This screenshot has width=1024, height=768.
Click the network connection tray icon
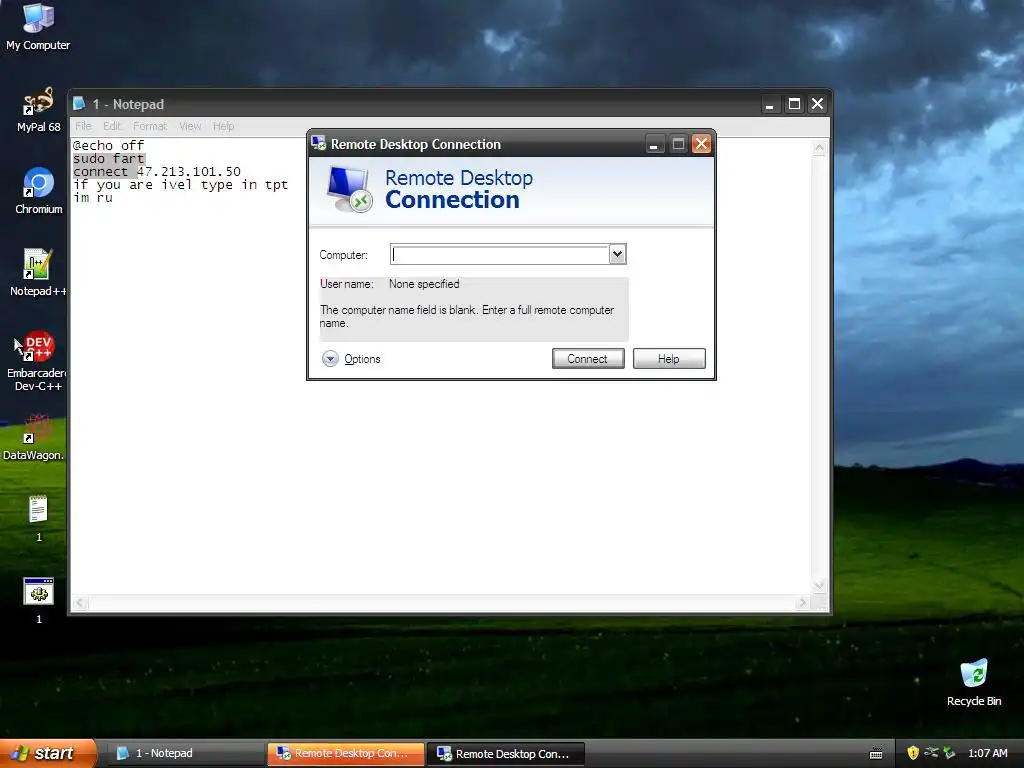(931, 753)
